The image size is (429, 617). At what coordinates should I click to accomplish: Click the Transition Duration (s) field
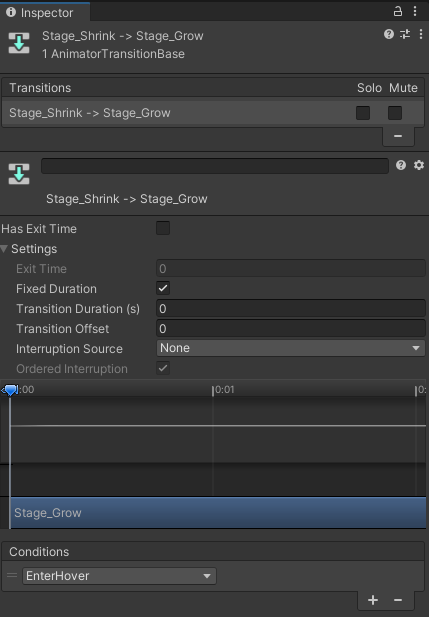[x=291, y=308]
